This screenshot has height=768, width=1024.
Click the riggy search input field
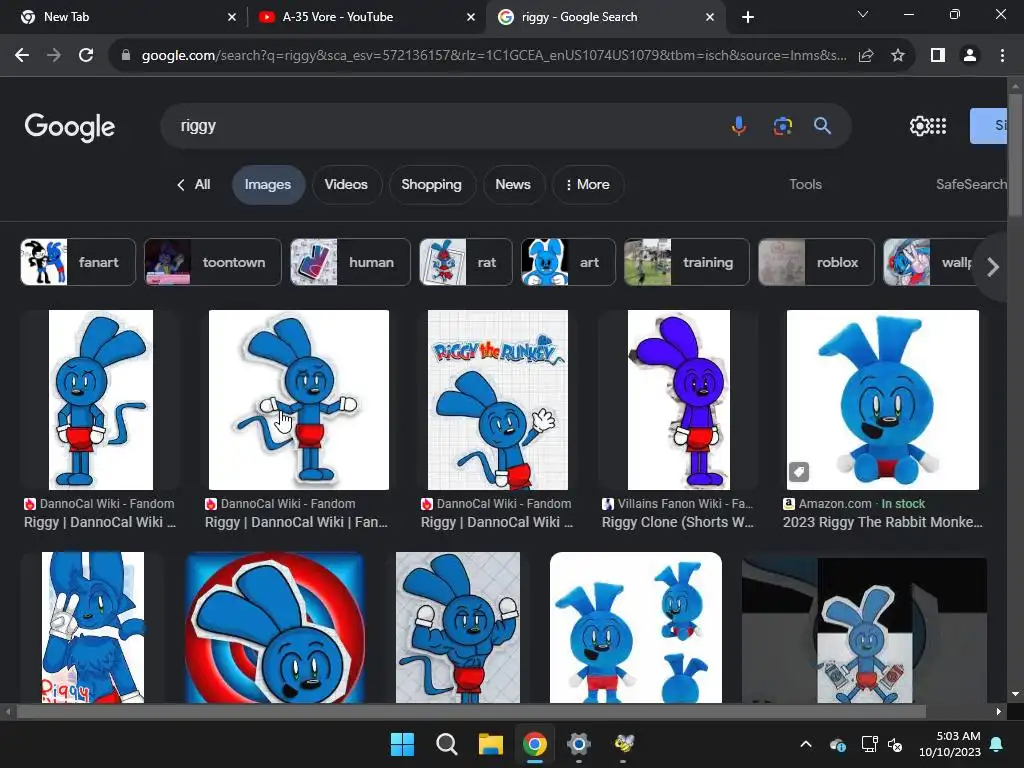444,125
